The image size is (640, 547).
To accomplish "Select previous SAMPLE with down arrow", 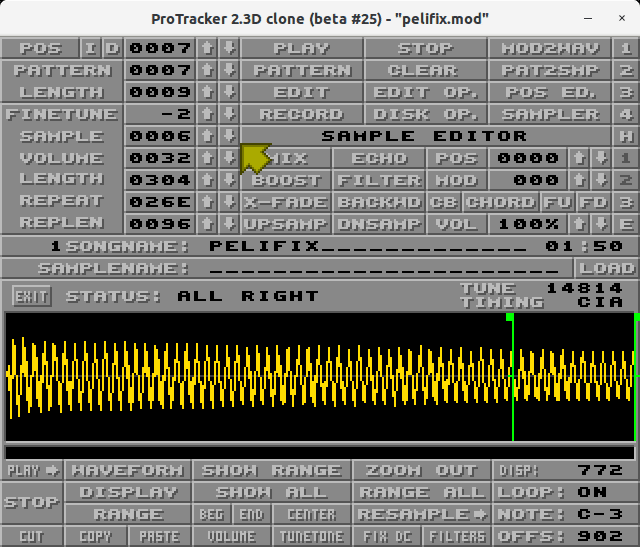I will coord(229,136).
